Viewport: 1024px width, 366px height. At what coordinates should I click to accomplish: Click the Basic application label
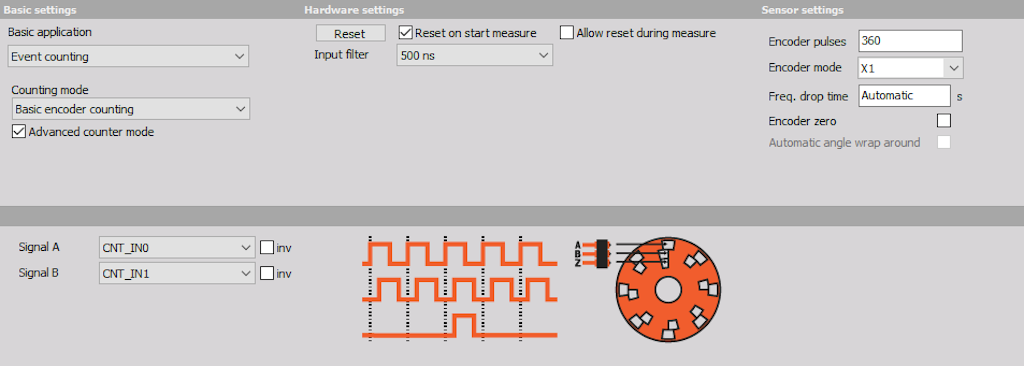(x=50, y=31)
